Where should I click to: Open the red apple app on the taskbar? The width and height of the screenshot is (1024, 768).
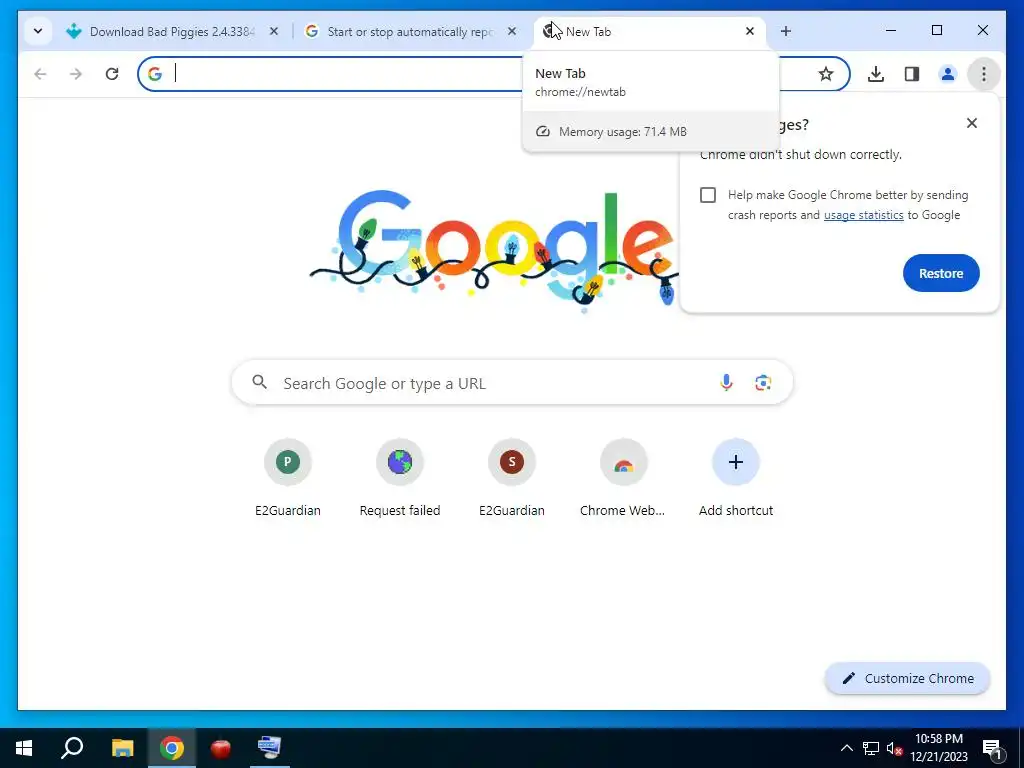point(221,748)
